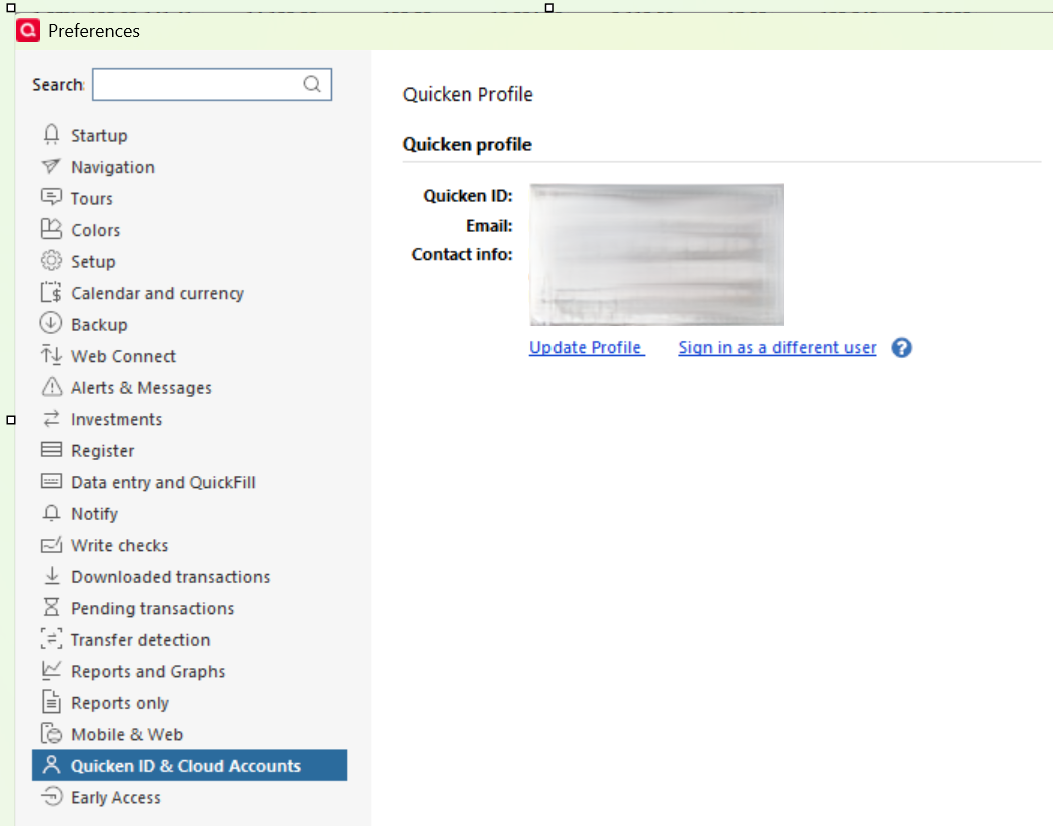The image size is (1053, 826).
Task: Click the Setup gear icon
Action: [51, 261]
